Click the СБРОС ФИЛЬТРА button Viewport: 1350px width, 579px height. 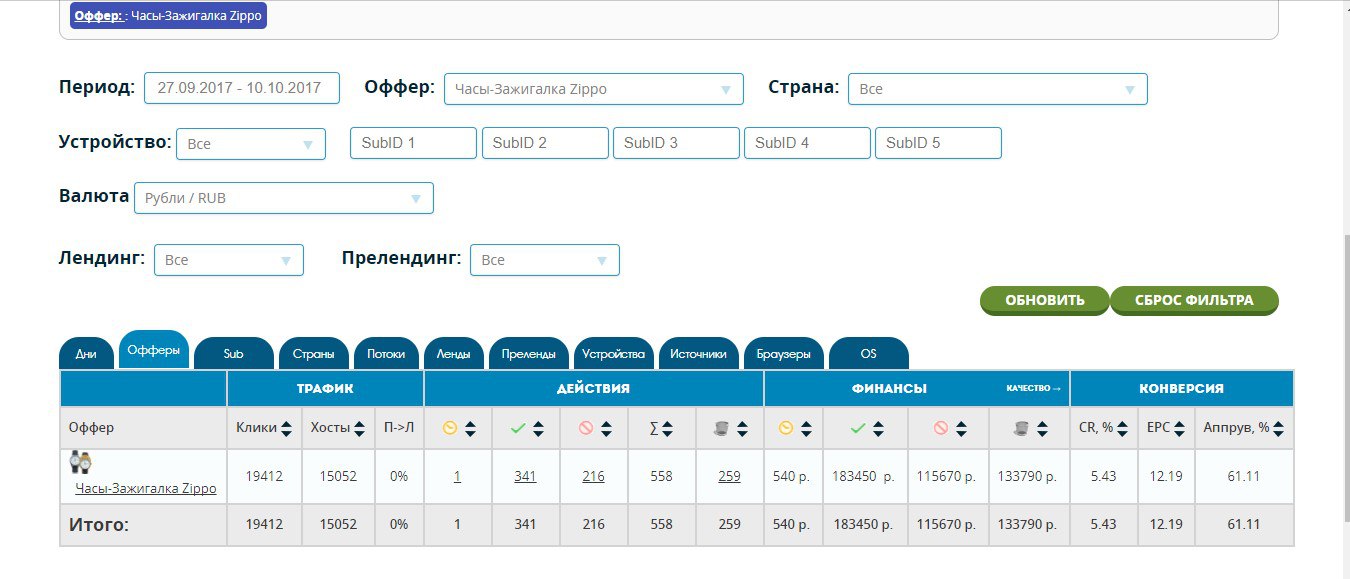pos(1194,300)
